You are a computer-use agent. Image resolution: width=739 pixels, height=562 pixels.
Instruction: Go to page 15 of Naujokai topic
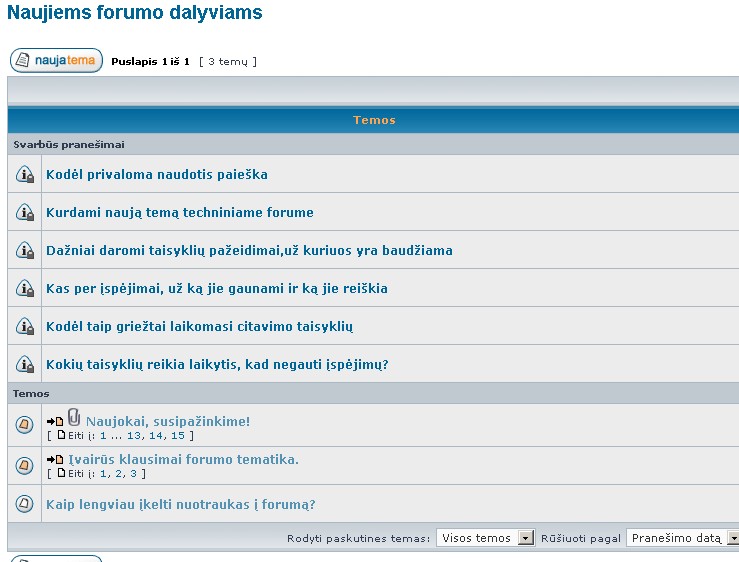tap(177, 435)
